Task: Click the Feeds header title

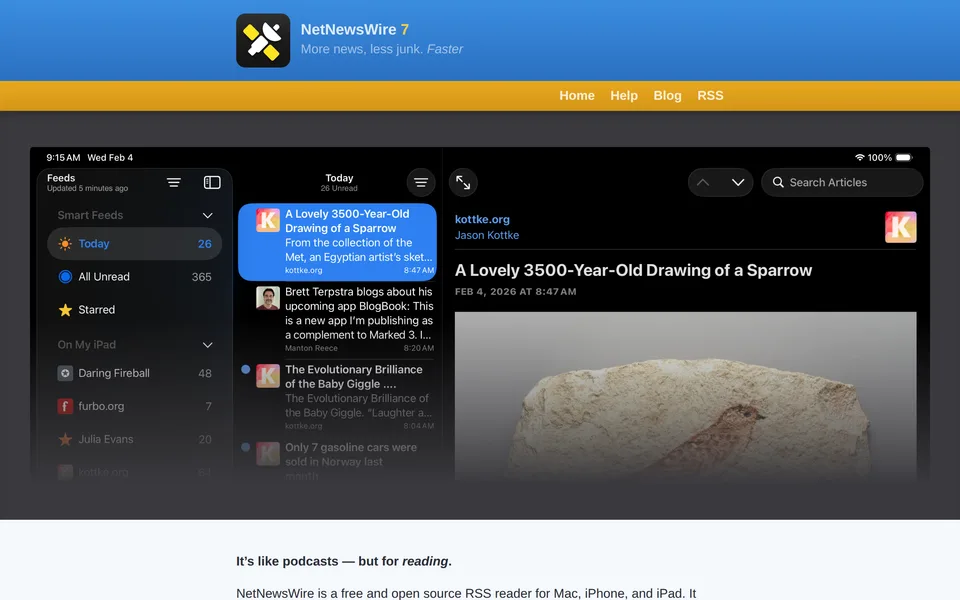Action: pos(61,178)
